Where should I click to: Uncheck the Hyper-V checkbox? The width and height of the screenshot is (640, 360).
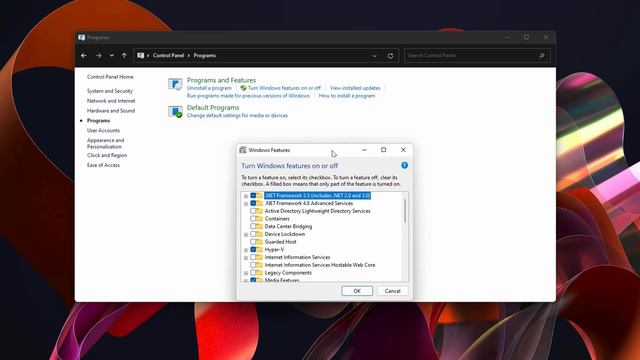click(253, 249)
